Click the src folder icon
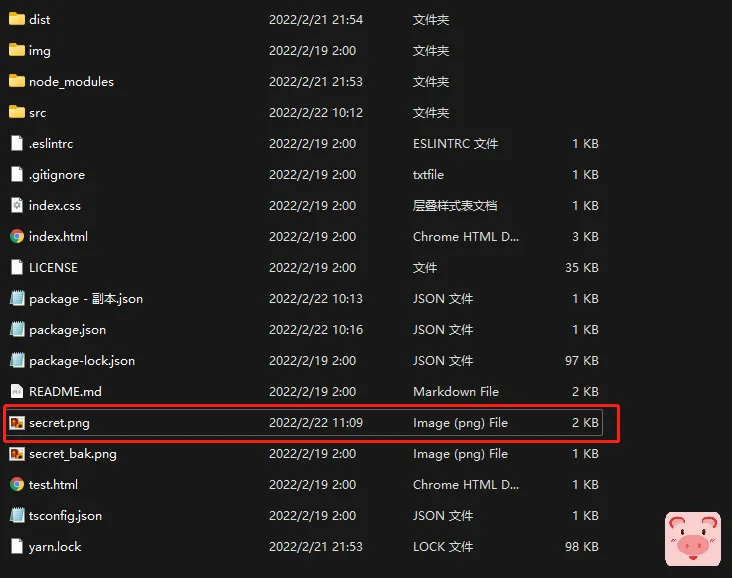The height and width of the screenshot is (578, 732). pyautogui.click(x=17, y=112)
